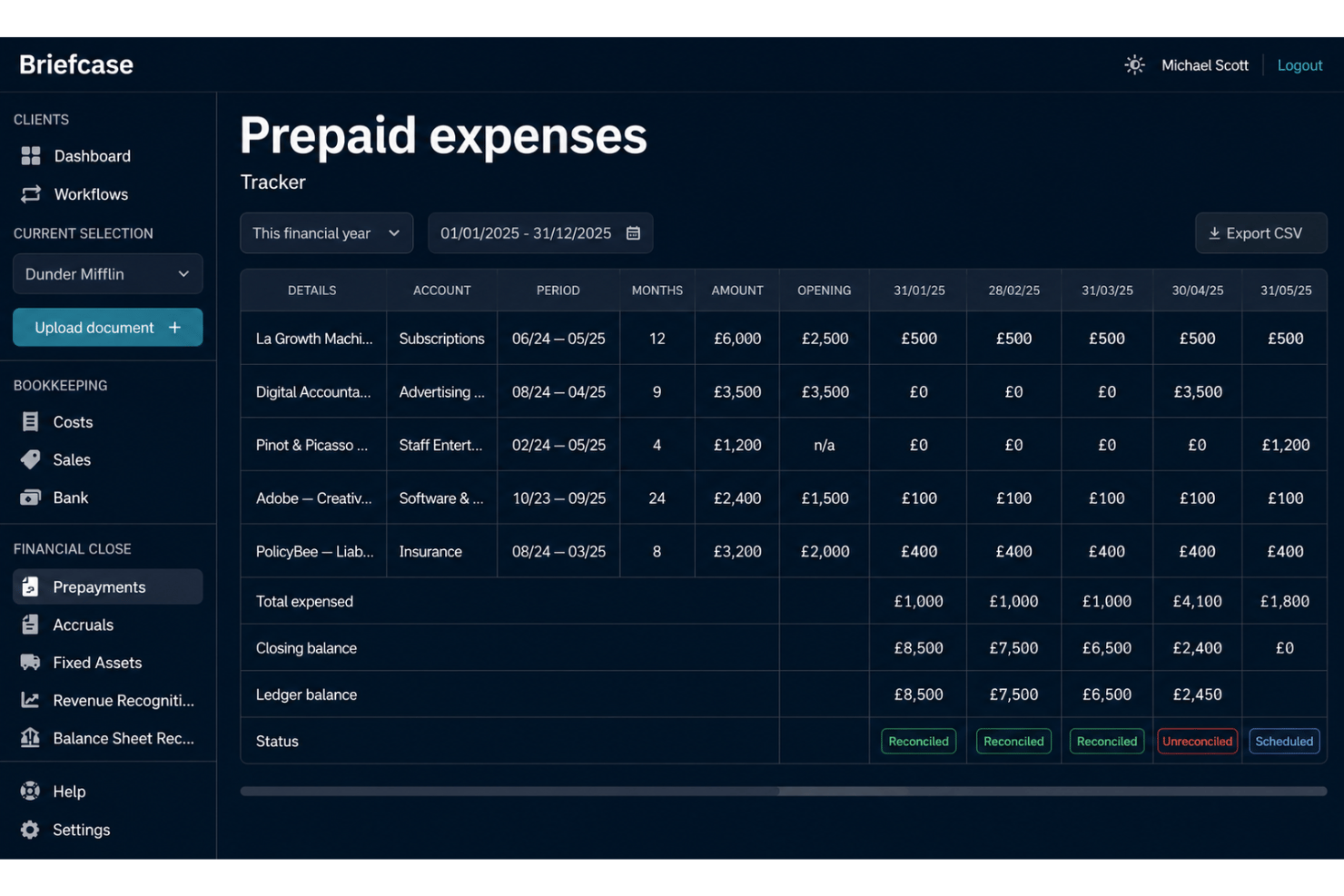
Task: Open Revenue Recogniti... in sidebar
Action: coord(108,700)
